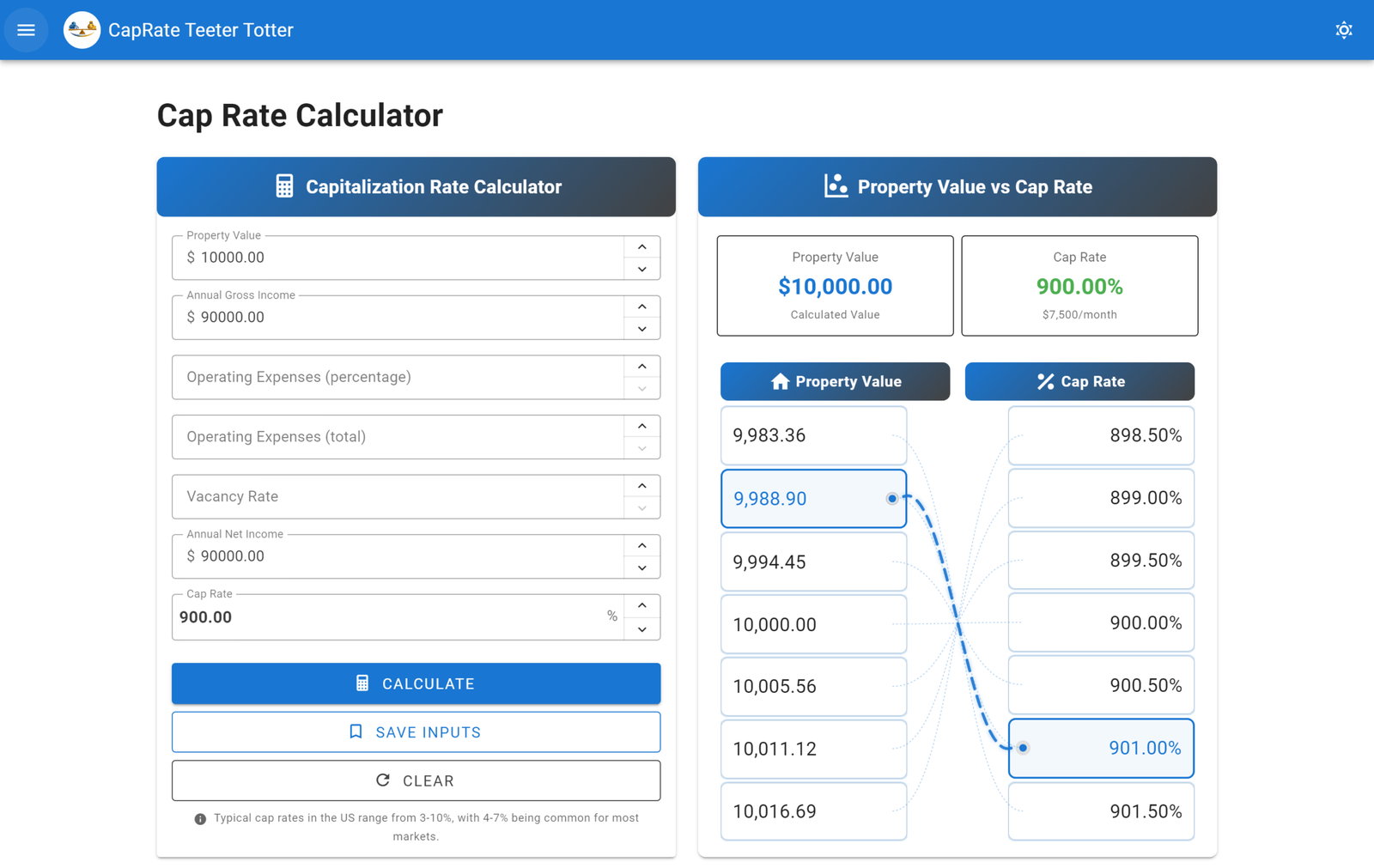This screenshot has height=868, width=1374.
Task: Pick the 899.50% cap rate row
Action: 1101,561
